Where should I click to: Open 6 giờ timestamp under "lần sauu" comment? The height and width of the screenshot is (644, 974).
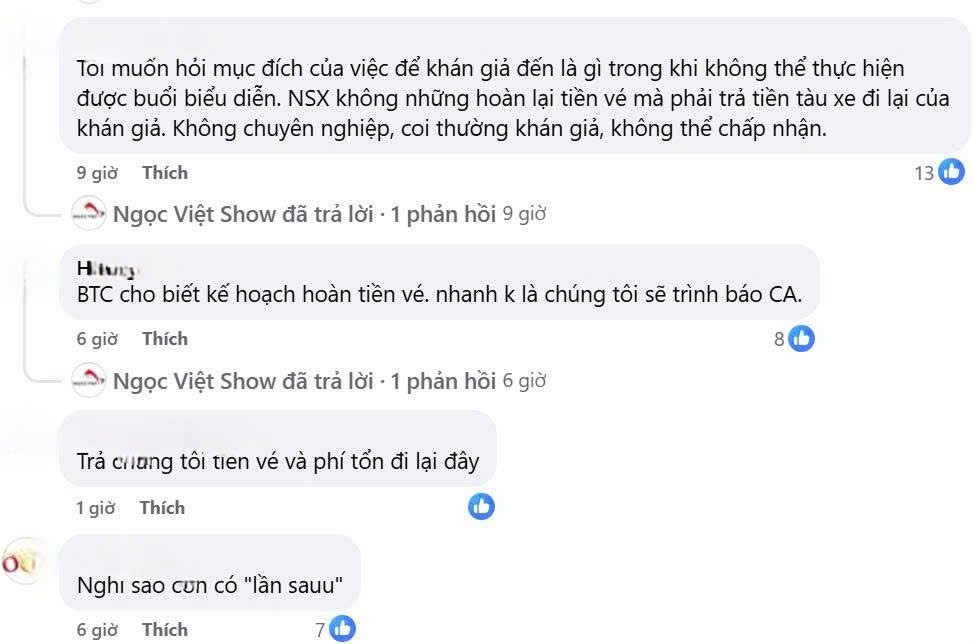97,630
